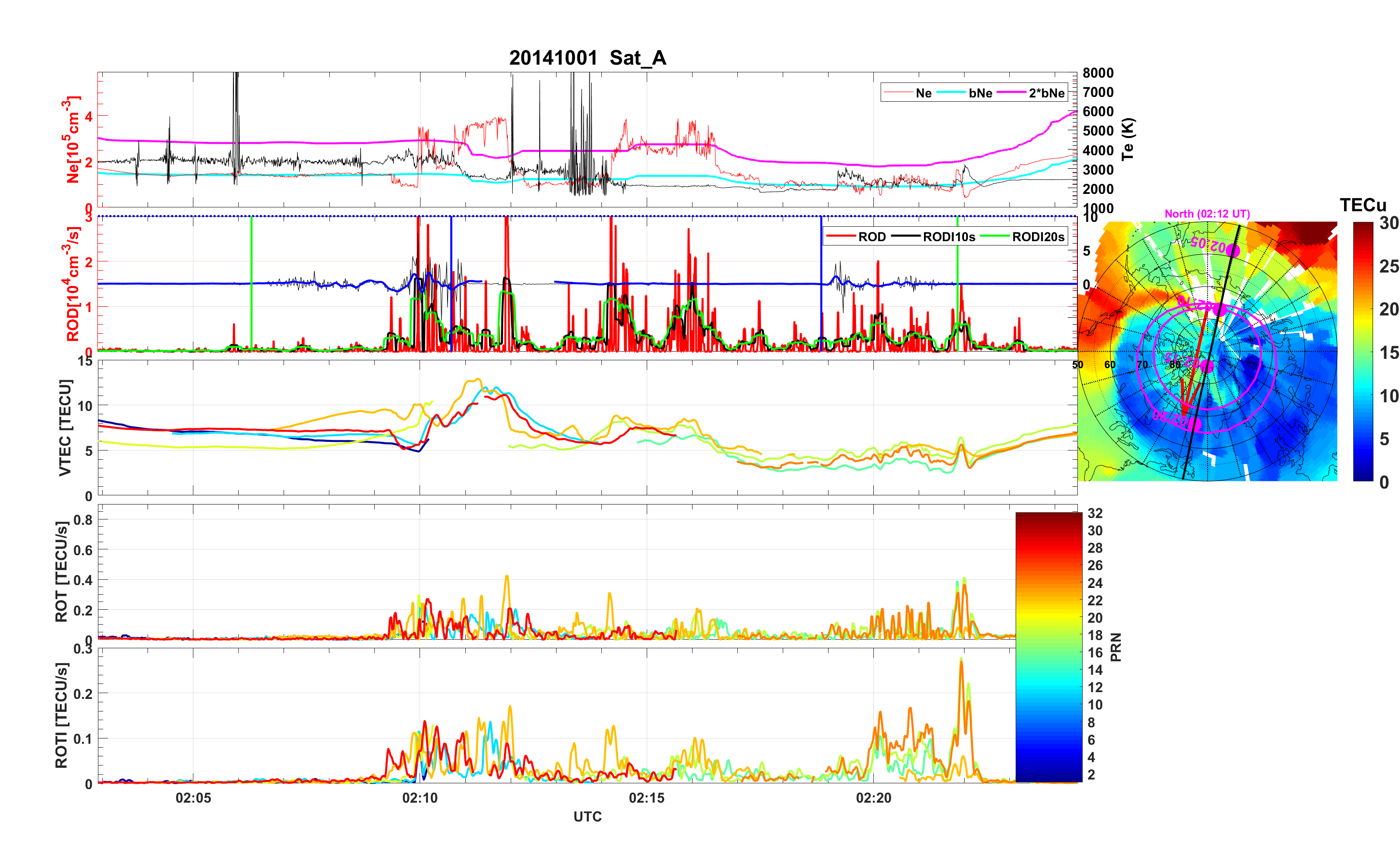Click the 02:20 tick label on time axis
Image resolution: width=1400 pixels, height=847 pixels.
873,797
